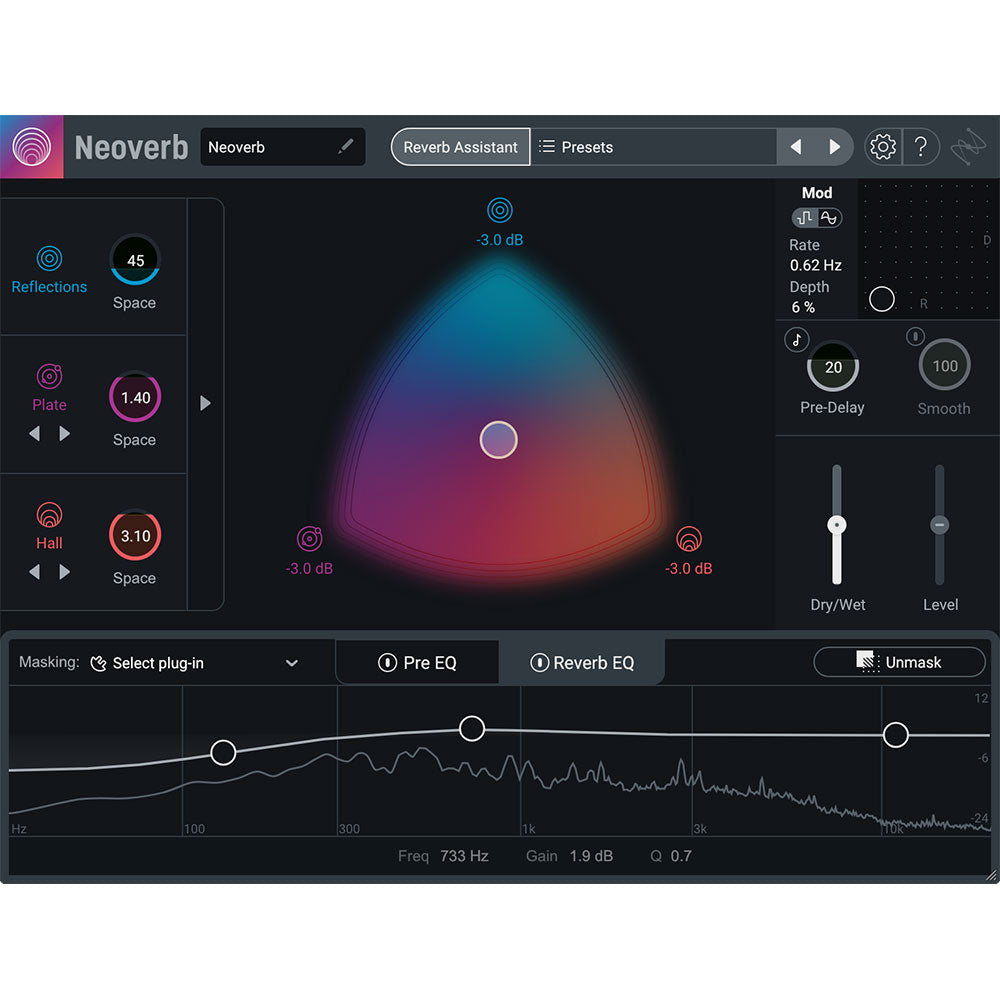Click the Dry/Wet slider handle
Image resolution: width=1000 pixels, height=1000 pixels.
click(x=837, y=523)
